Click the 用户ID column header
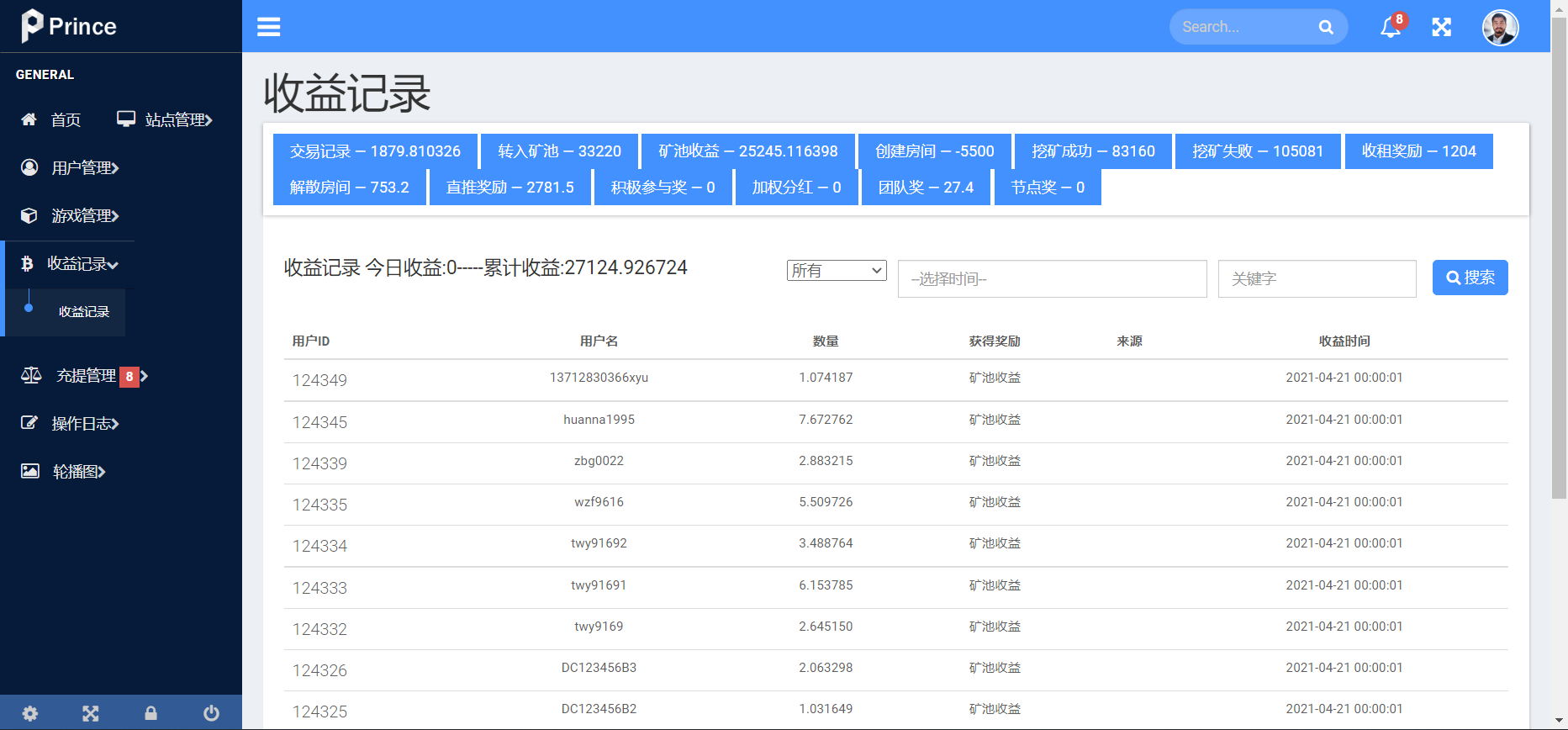The image size is (1568, 730). click(310, 341)
